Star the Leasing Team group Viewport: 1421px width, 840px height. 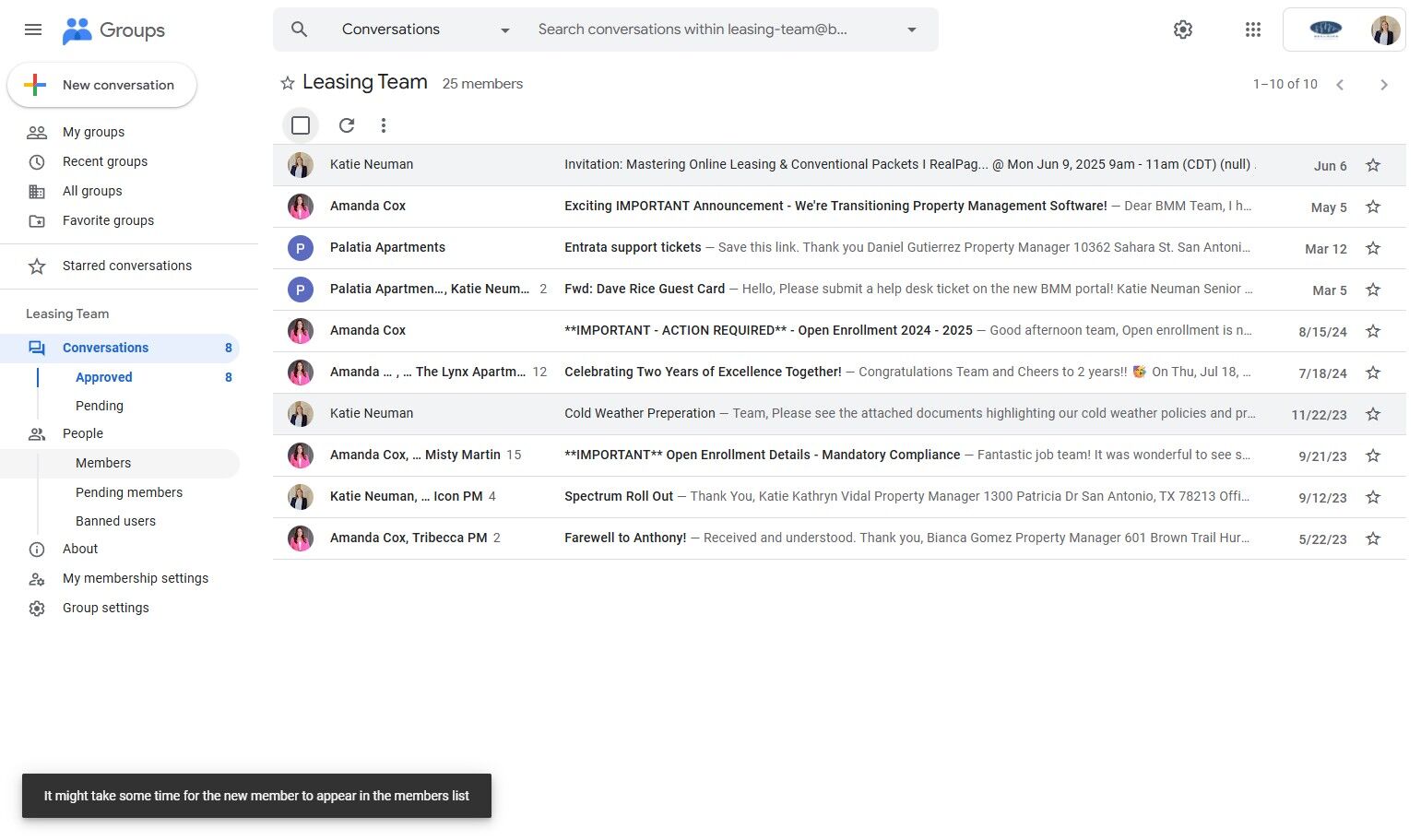point(288,84)
